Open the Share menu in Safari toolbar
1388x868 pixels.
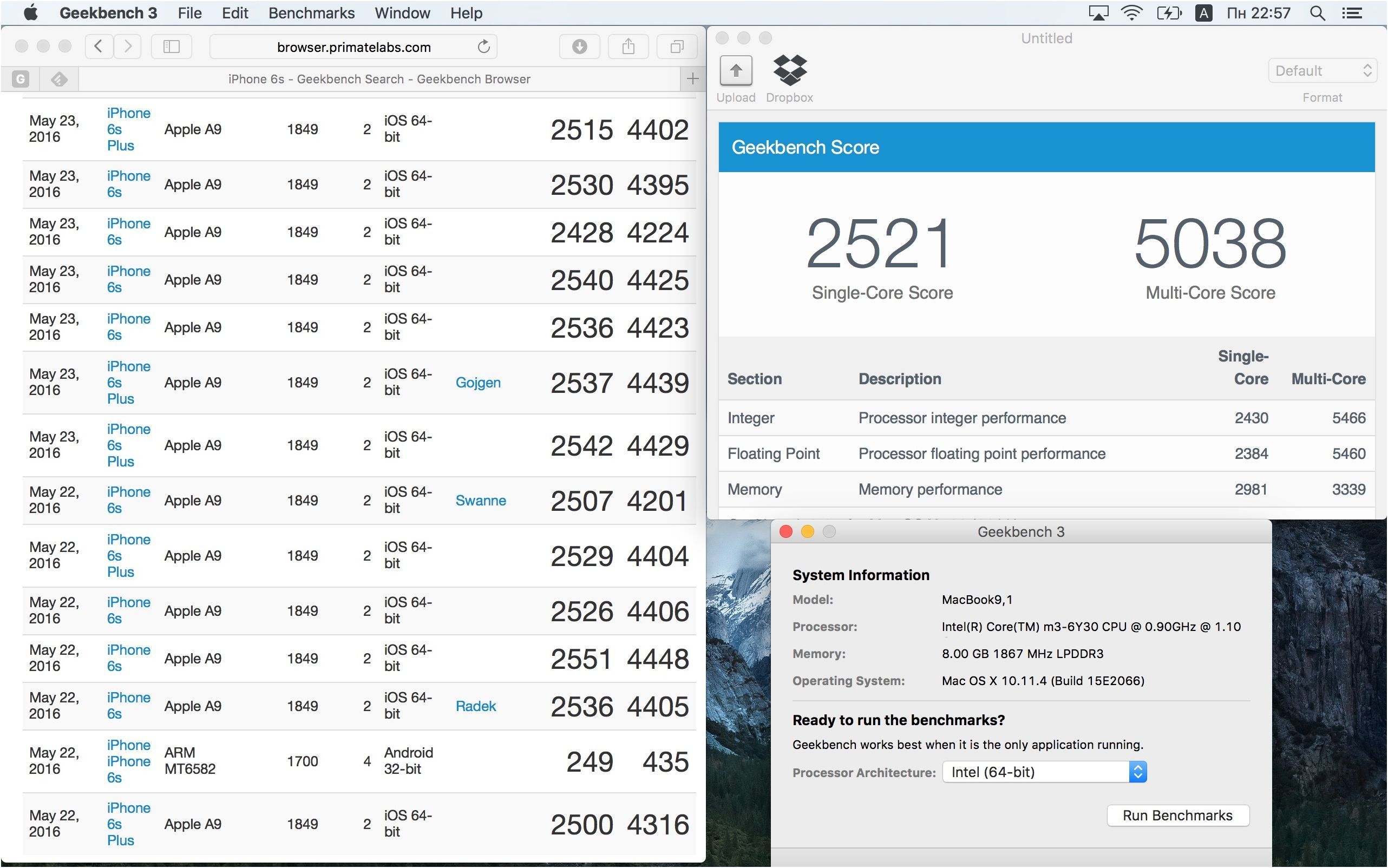click(628, 47)
